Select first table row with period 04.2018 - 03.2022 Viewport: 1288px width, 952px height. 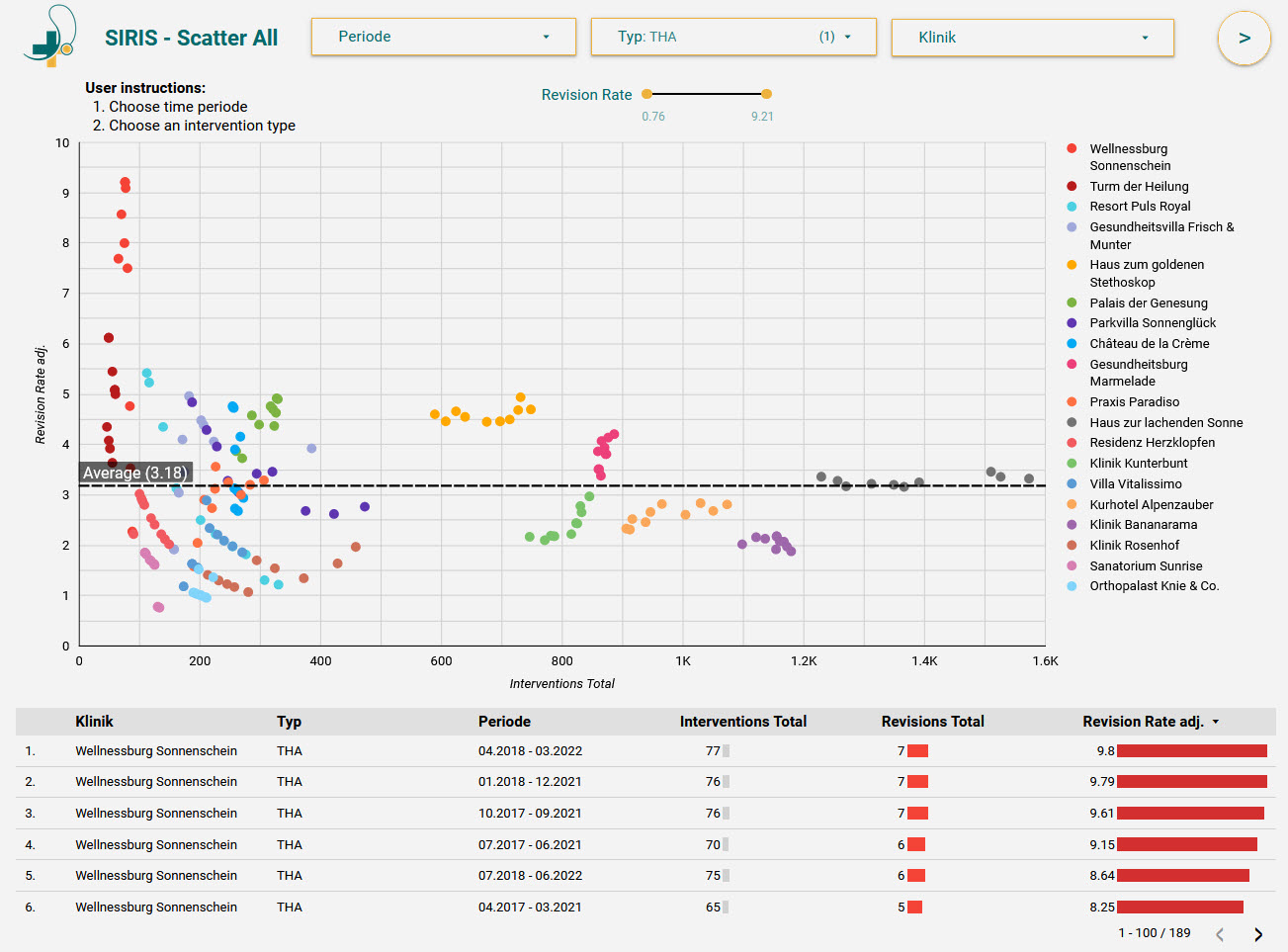point(530,751)
